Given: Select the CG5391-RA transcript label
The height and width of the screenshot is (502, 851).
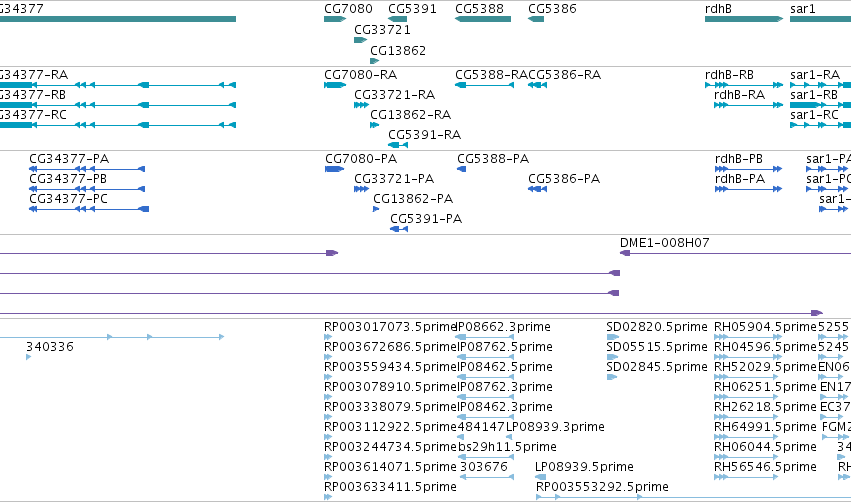Looking at the screenshot, I should pos(424,135).
